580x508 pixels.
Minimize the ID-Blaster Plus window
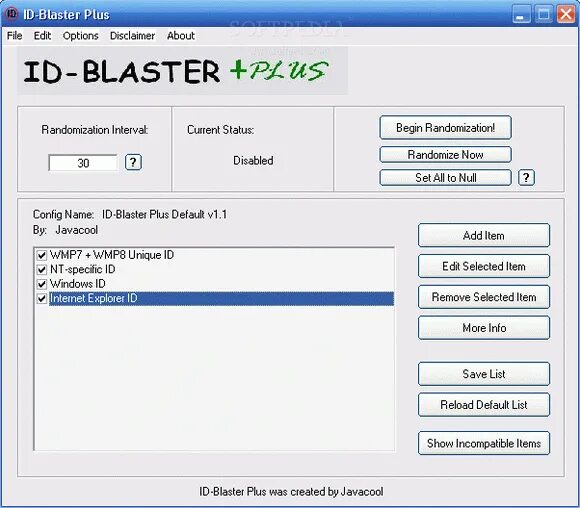[x=522, y=14]
